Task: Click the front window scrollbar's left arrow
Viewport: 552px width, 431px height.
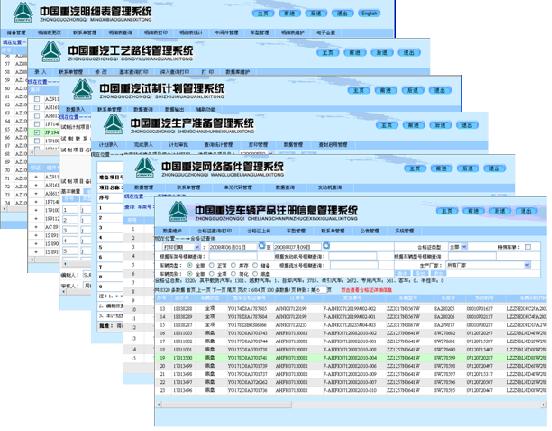Action: coord(159,405)
